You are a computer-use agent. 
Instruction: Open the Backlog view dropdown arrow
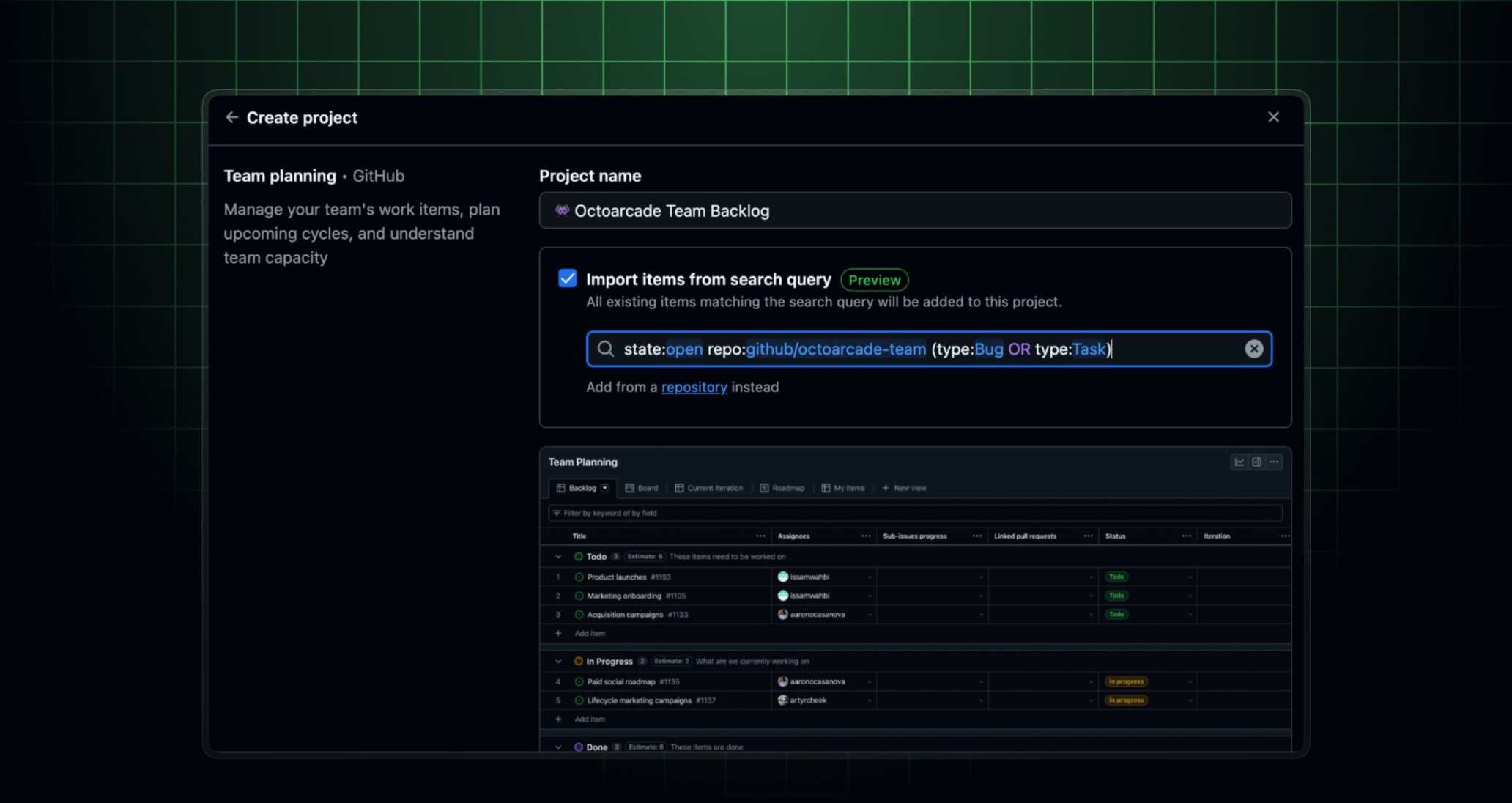605,488
